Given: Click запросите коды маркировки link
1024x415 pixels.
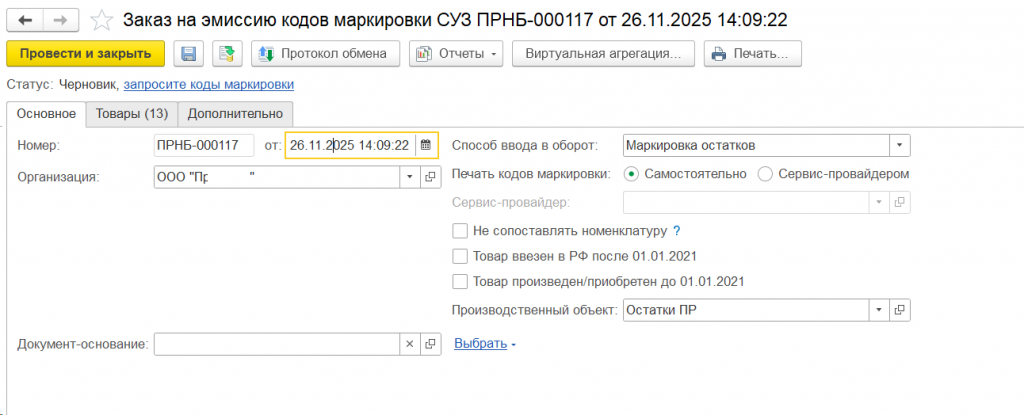Looking at the screenshot, I should point(208,85).
